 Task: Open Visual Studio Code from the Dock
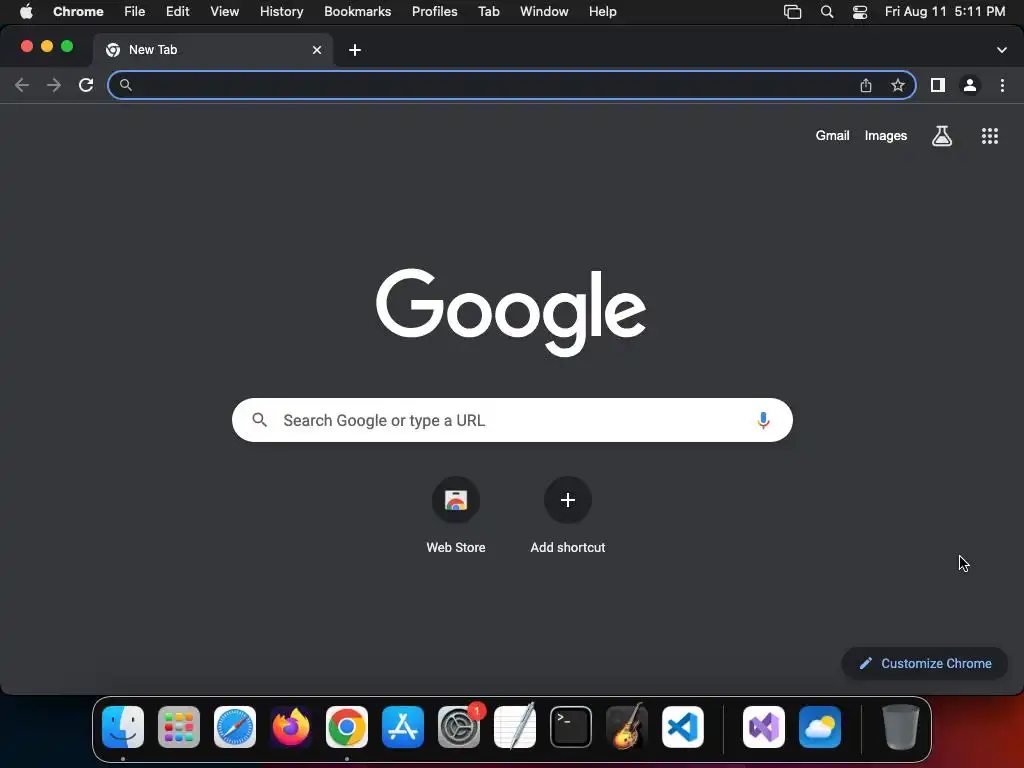click(x=683, y=727)
